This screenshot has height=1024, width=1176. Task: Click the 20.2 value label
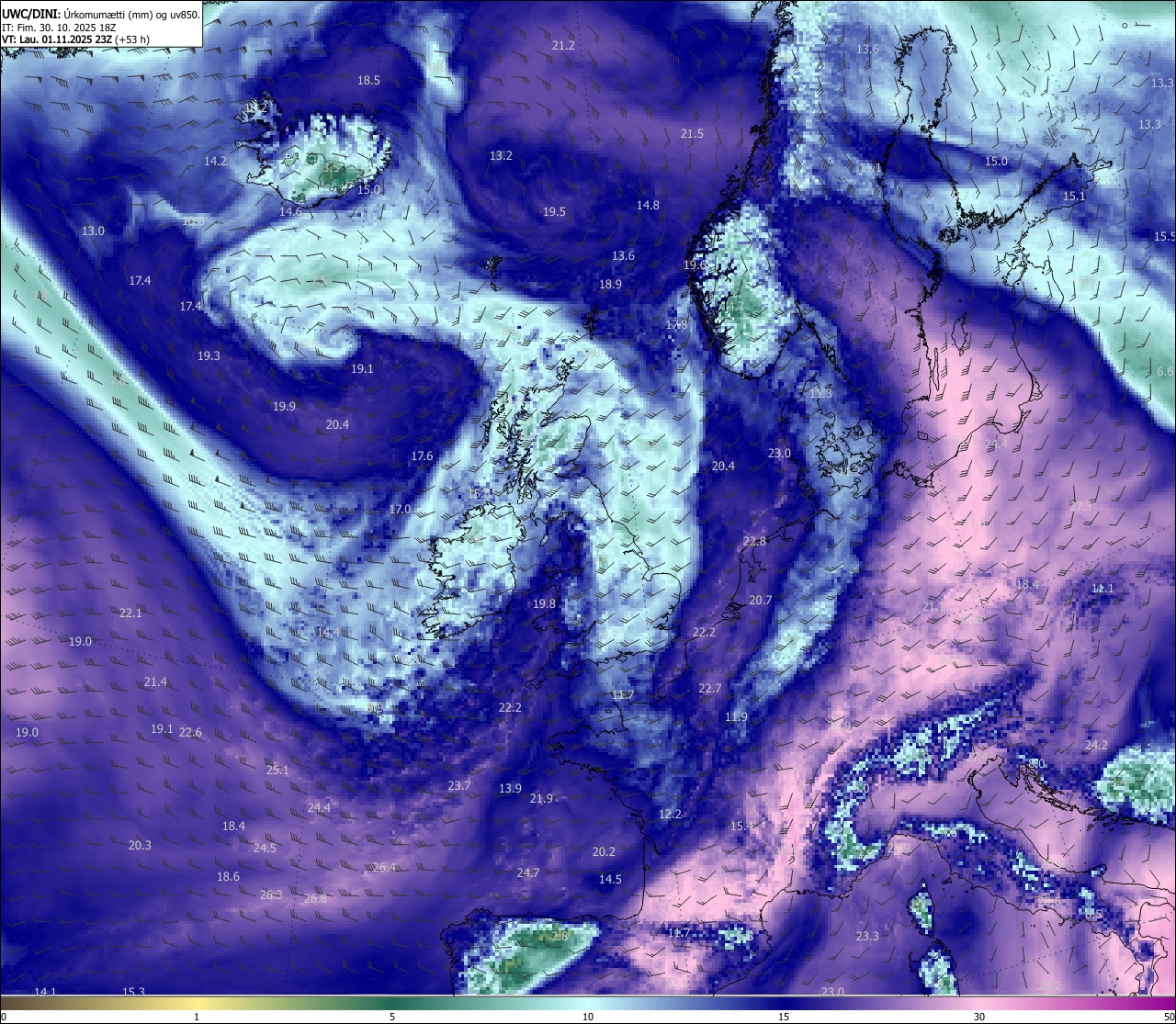(x=604, y=852)
